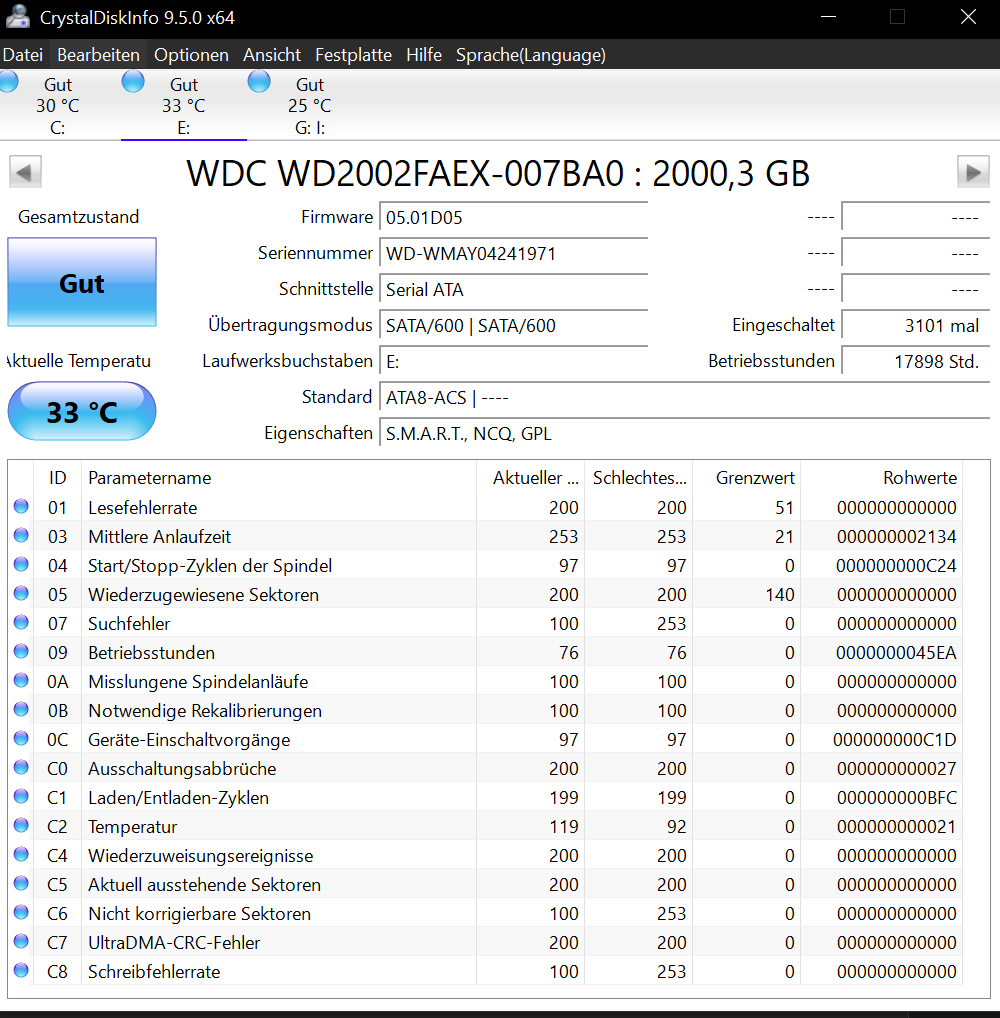
Task: Click the Grenzwert column header
Action: 747,478
